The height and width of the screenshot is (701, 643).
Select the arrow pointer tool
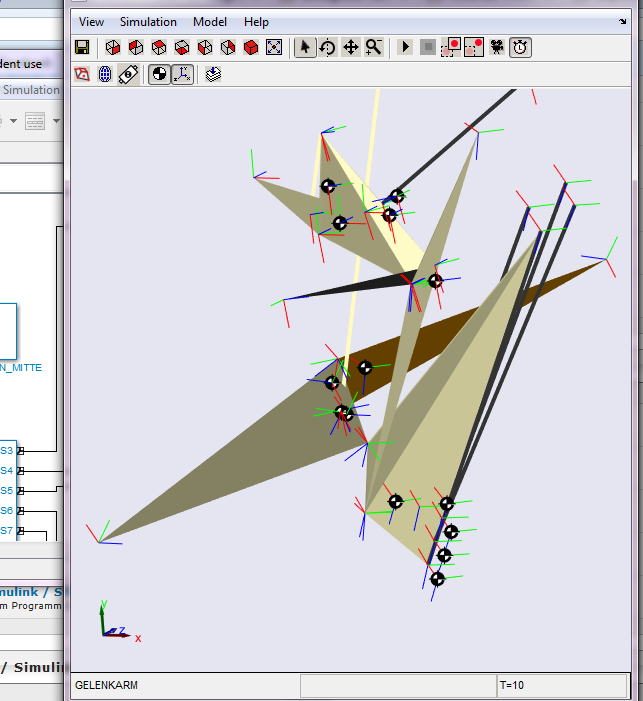pos(305,47)
